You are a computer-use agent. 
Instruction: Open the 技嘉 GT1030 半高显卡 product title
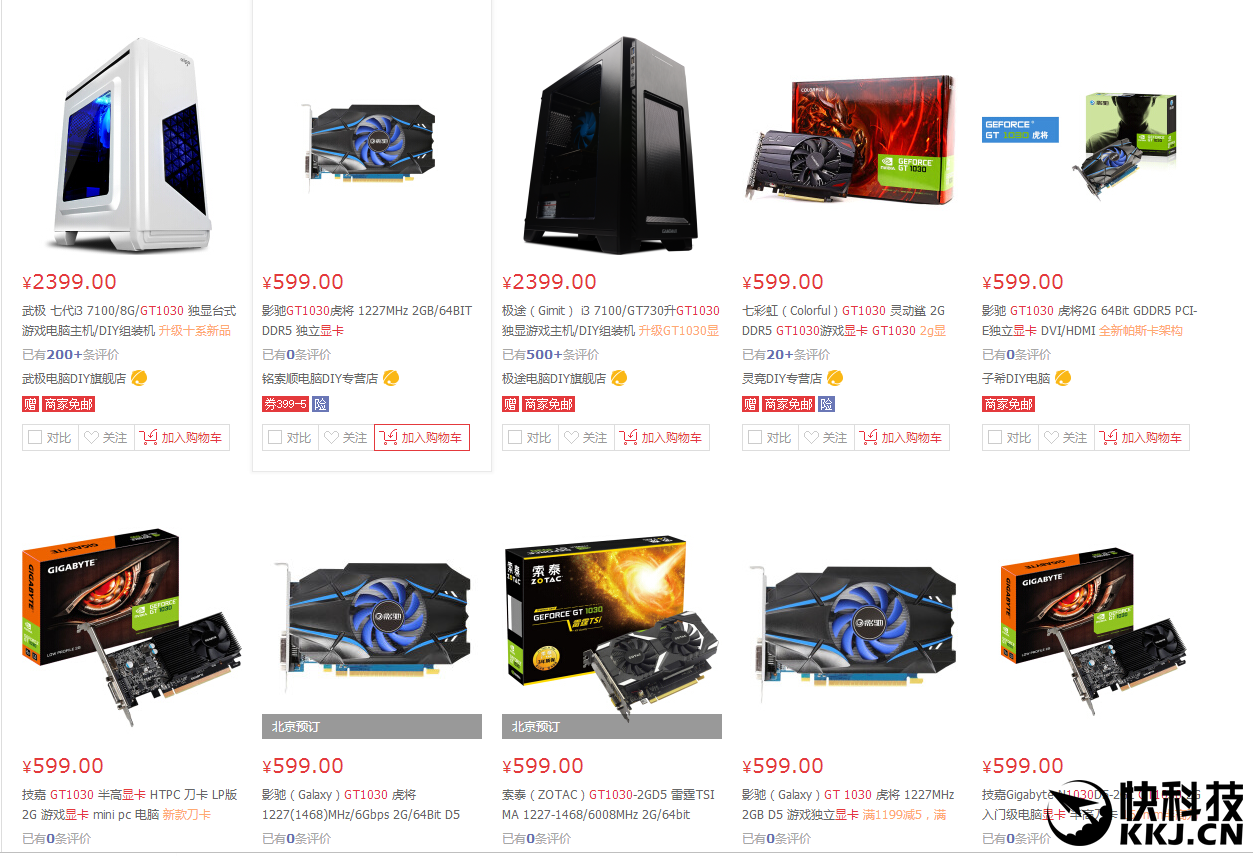click(130, 804)
